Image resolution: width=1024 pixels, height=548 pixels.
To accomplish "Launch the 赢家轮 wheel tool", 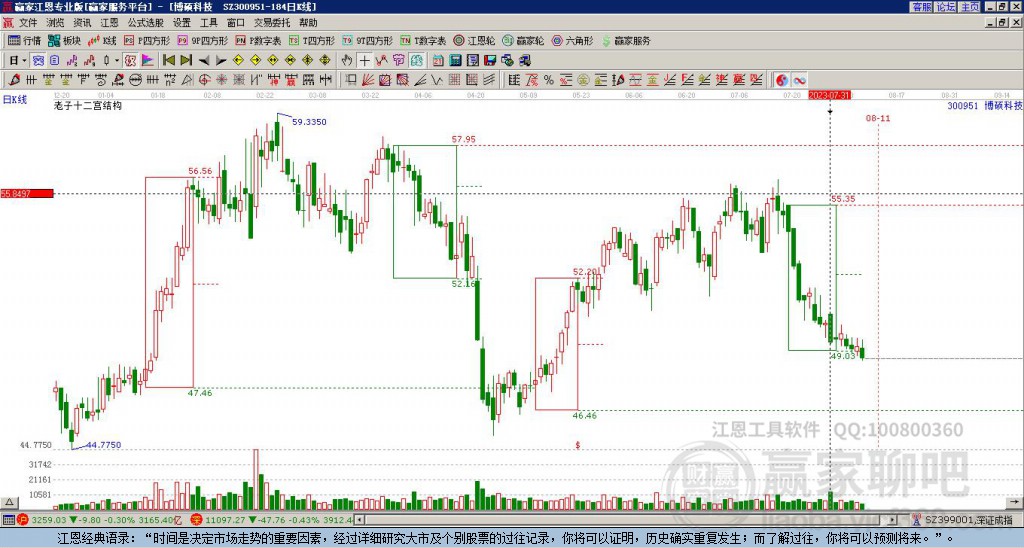I will pos(523,40).
